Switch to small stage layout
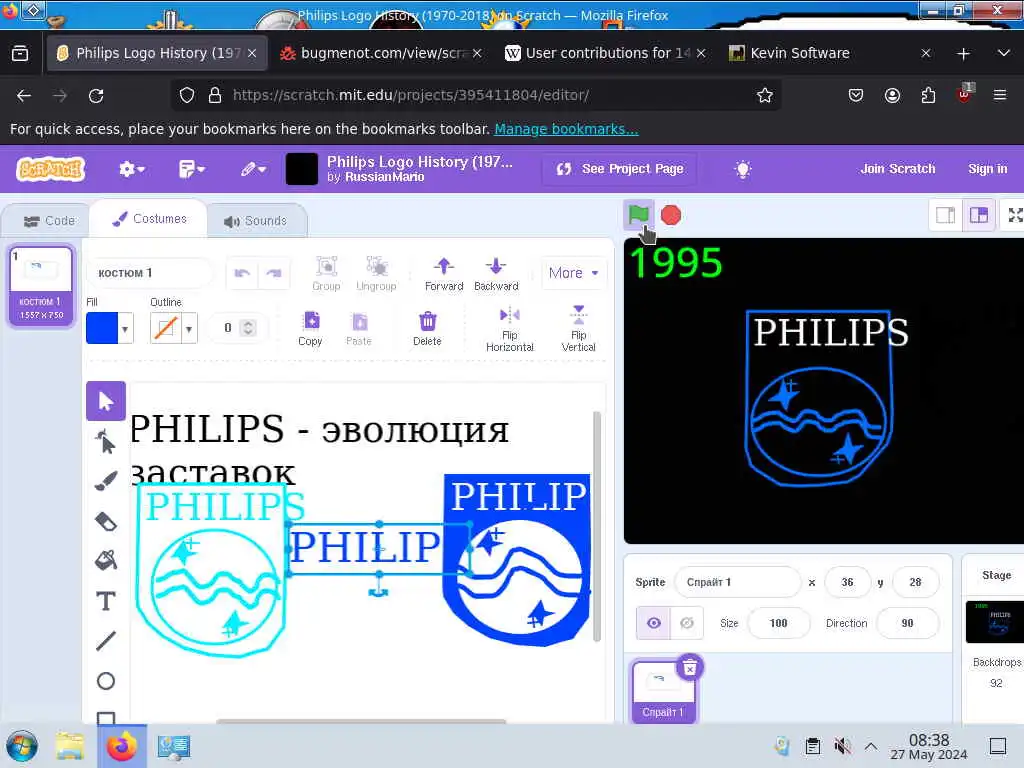The height and width of the screenshot is (768, 1024). pos(946,215)
